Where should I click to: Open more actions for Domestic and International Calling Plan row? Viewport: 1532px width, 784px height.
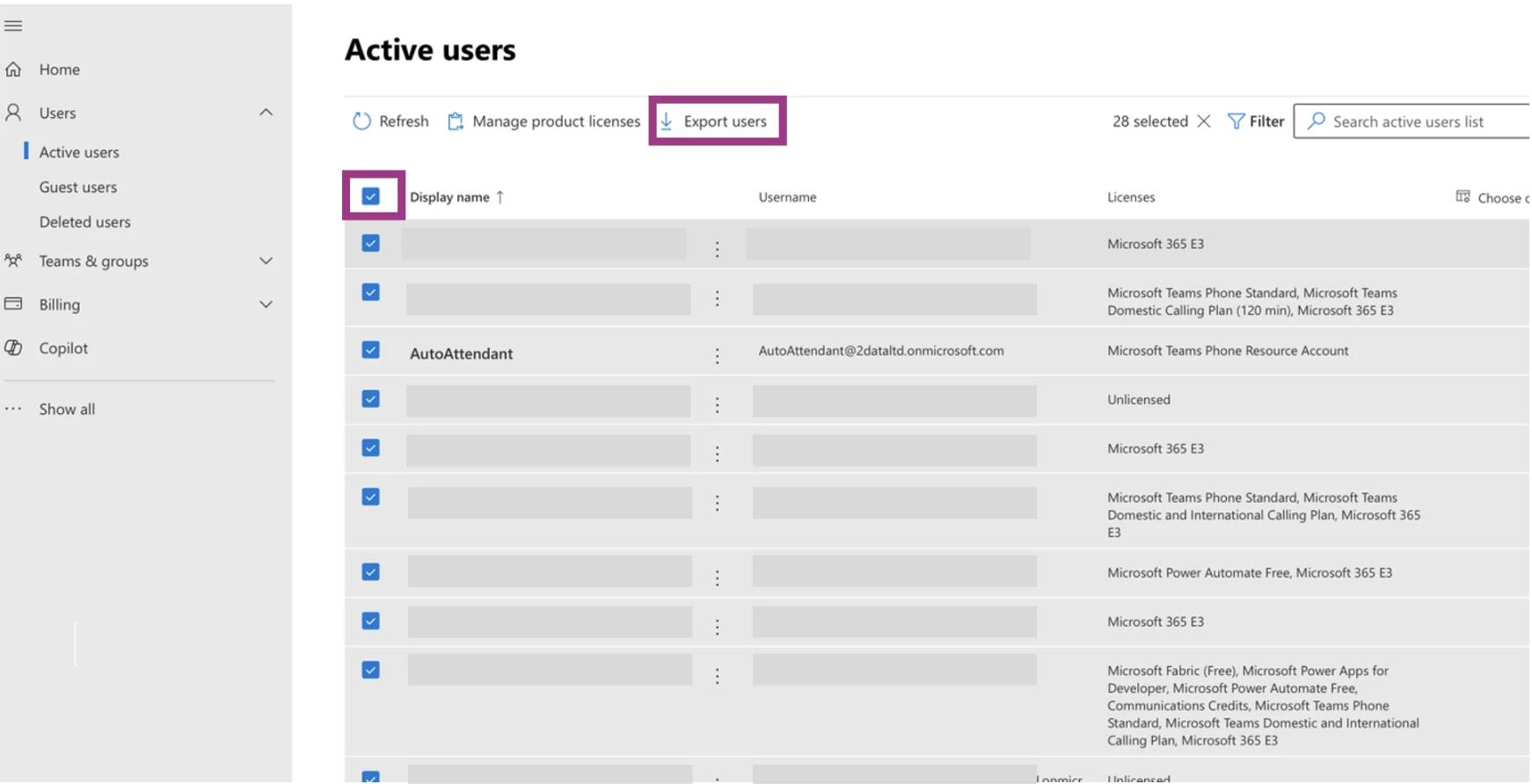(717, 503)
